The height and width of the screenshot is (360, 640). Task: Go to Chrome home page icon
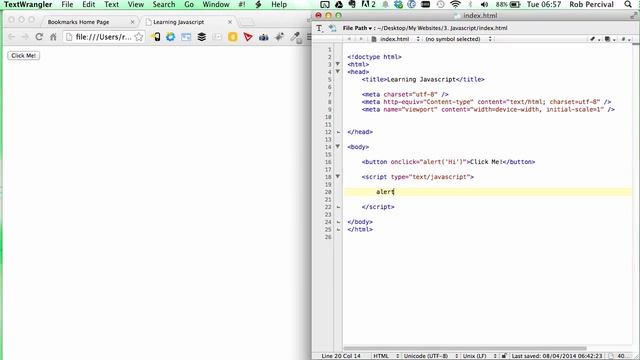pos(53,37)
